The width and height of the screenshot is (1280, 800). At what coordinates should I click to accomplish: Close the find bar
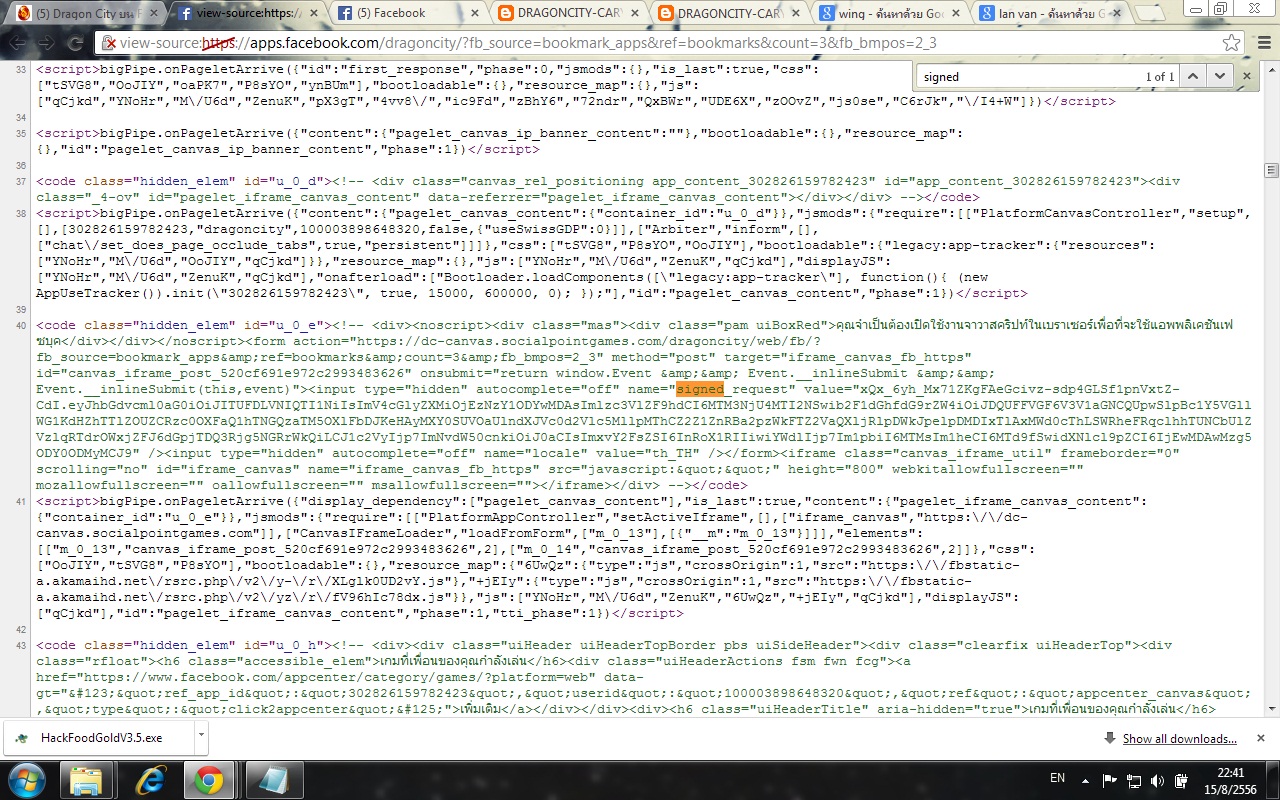click(1246, 76)
